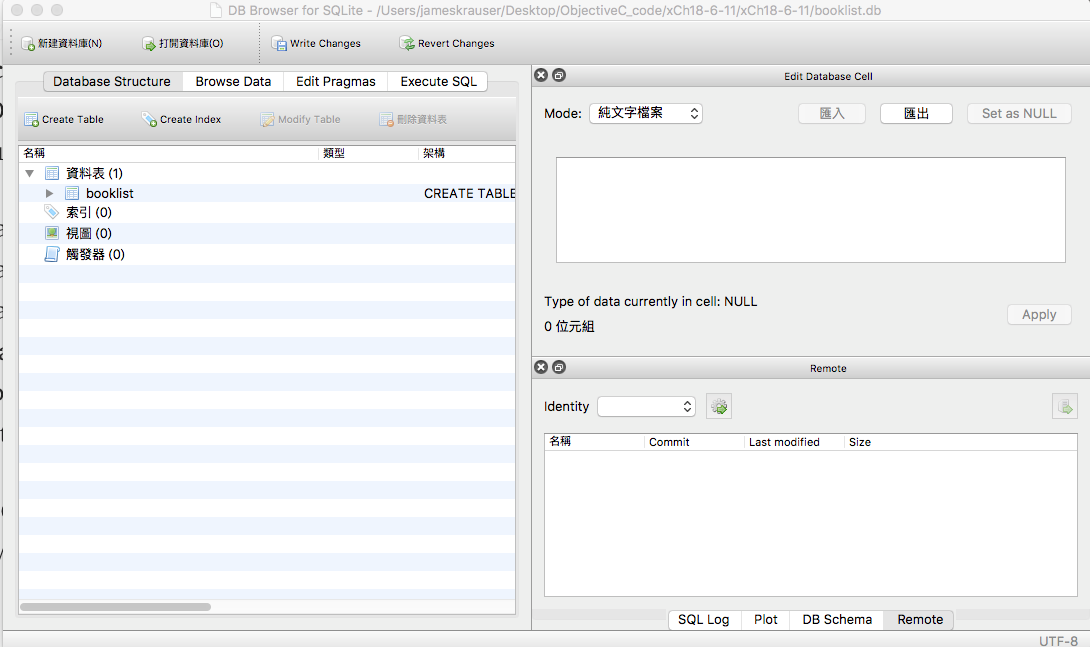This screenshot has height=647, width=1090.
Task: Expand the booklist table entry
Action: click(x=49, y=193)
